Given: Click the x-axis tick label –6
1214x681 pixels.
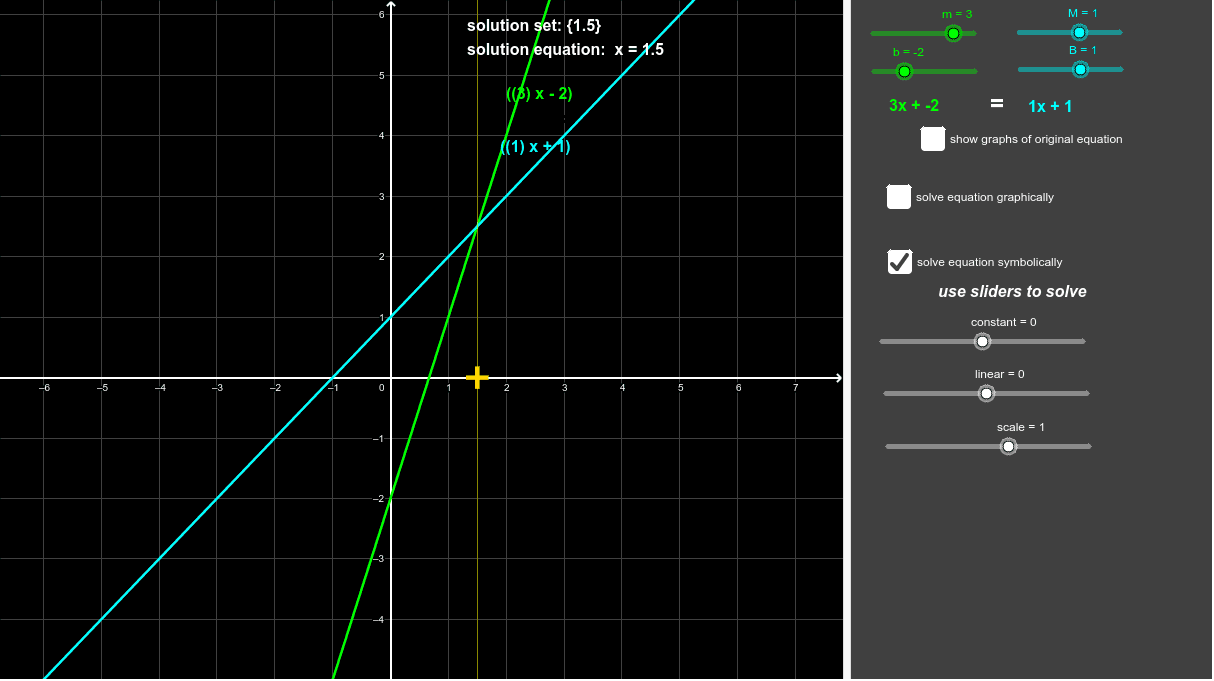Looking at the screenshot, I should pyautogui.click(x=44, y=388).
